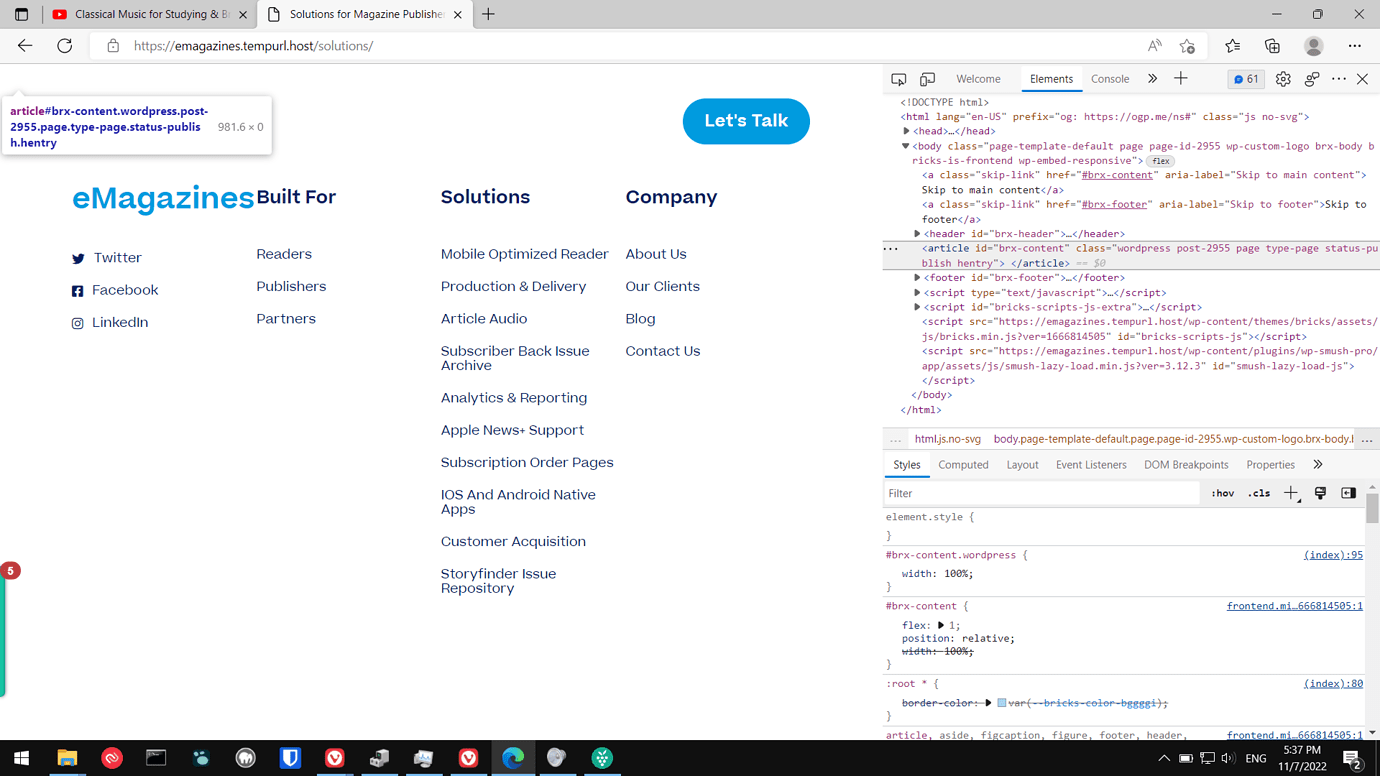Expand the header#brx-header node
The height and width of the screenshot is (776, 1380).
(x=917, y=234)
